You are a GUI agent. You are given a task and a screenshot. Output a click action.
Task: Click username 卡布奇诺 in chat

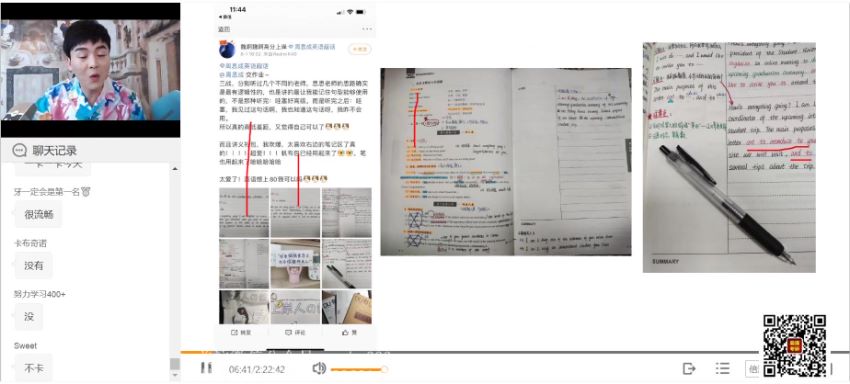(x=30, y=243)
